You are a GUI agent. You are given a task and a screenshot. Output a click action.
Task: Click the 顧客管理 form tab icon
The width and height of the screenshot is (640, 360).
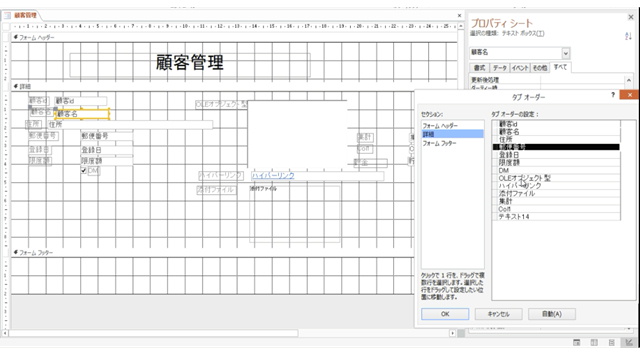click(x=7, y=16)
